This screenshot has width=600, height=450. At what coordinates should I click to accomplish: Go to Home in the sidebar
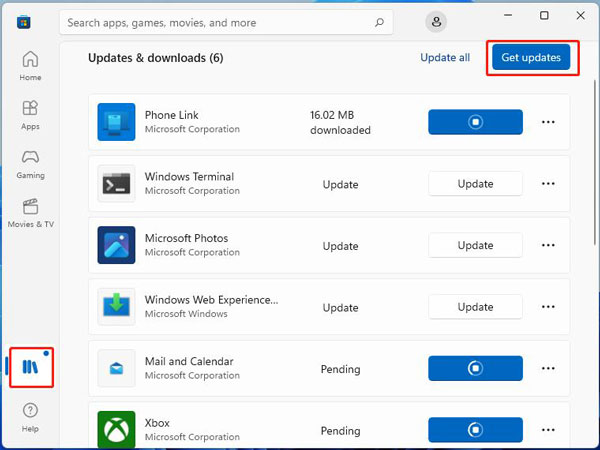30,66
